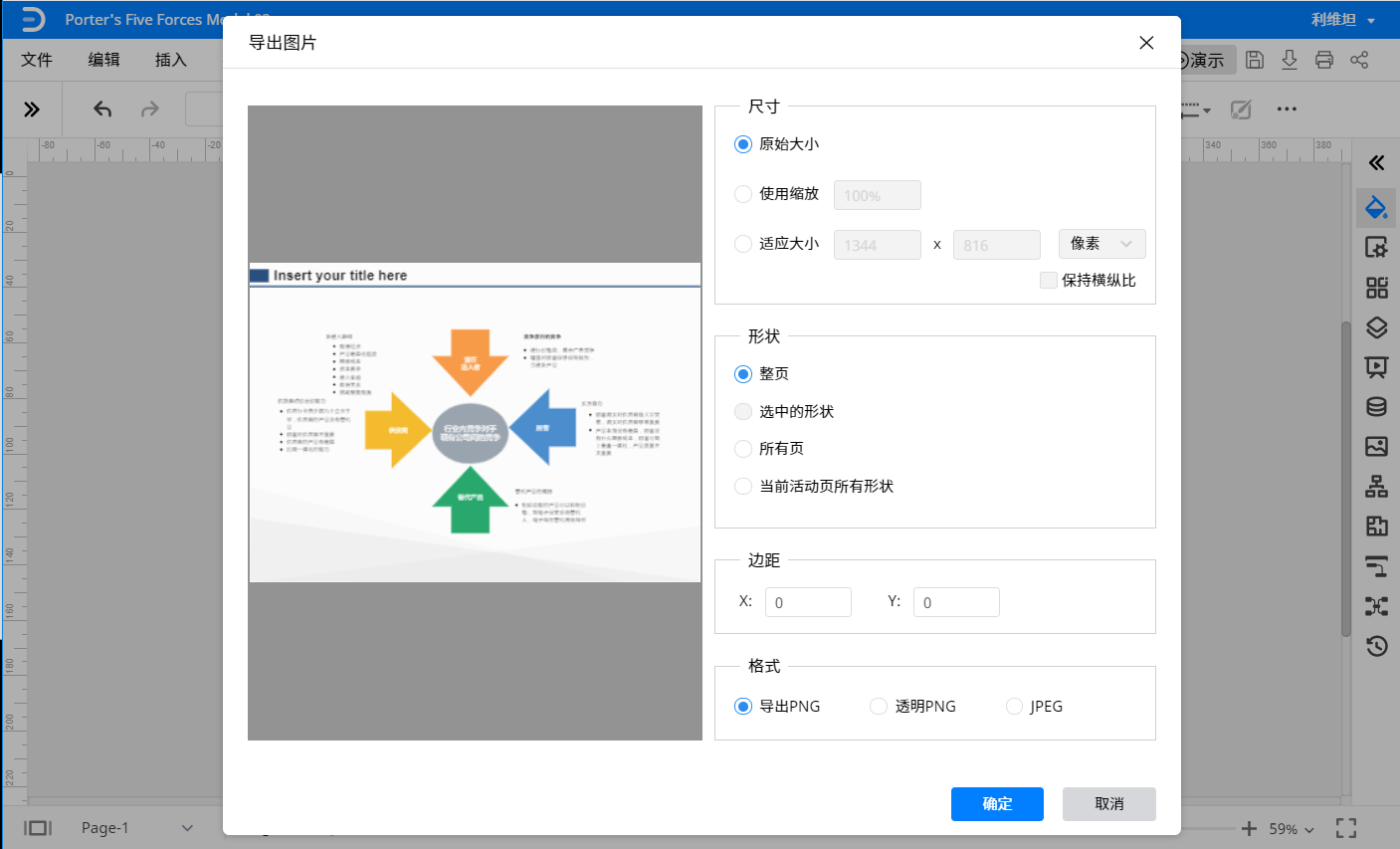
Task: Expand the left panel chevrons
Action: pyautogui.click(x=32, y=109)
